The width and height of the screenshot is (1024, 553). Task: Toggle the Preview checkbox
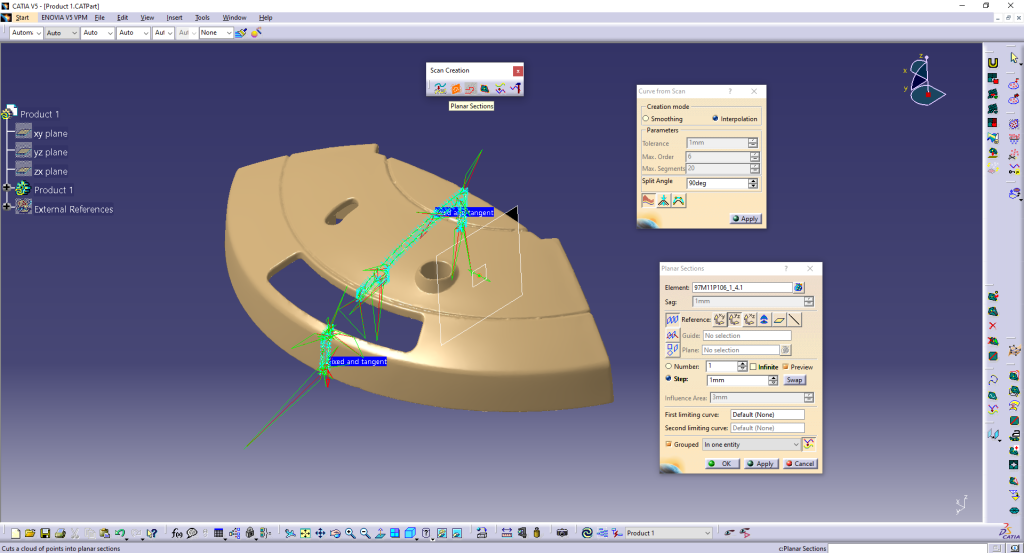786,367
